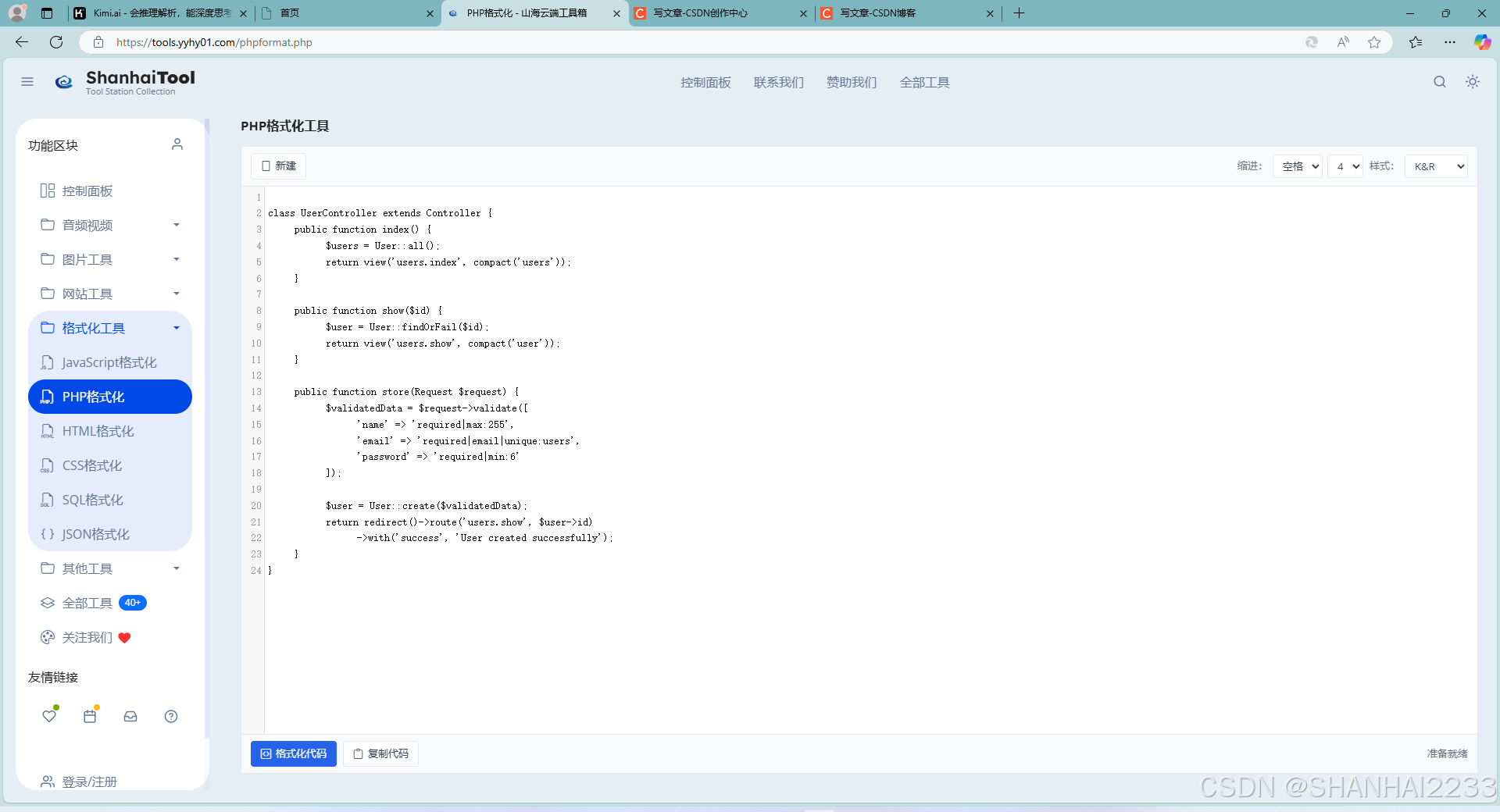Expand the 网站工具 menu arrow
This screenshot has width=1500, height=812.
177,294
